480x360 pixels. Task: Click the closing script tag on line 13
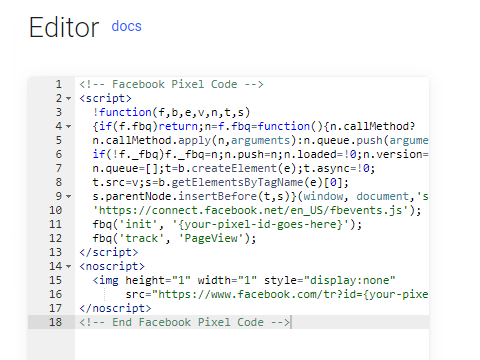click(x=109, y=252)
